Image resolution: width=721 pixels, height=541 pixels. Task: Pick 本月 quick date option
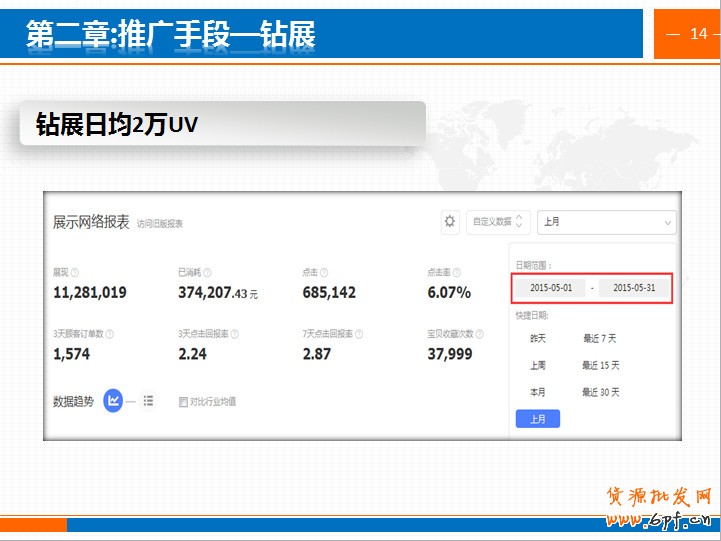[538, 392]
